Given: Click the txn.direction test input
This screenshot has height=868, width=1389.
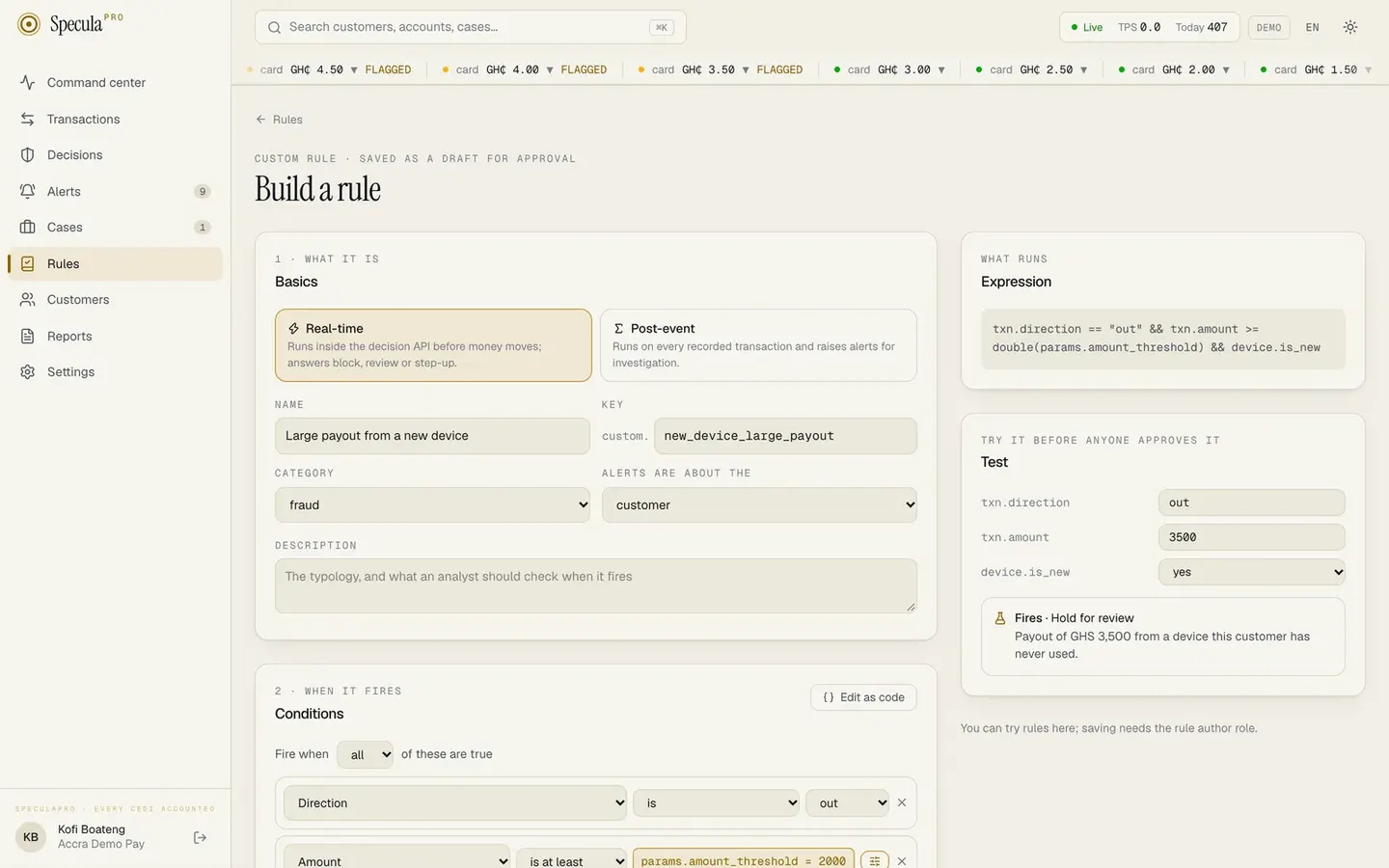Looking at the screenshot, I should click(1251, 502).
